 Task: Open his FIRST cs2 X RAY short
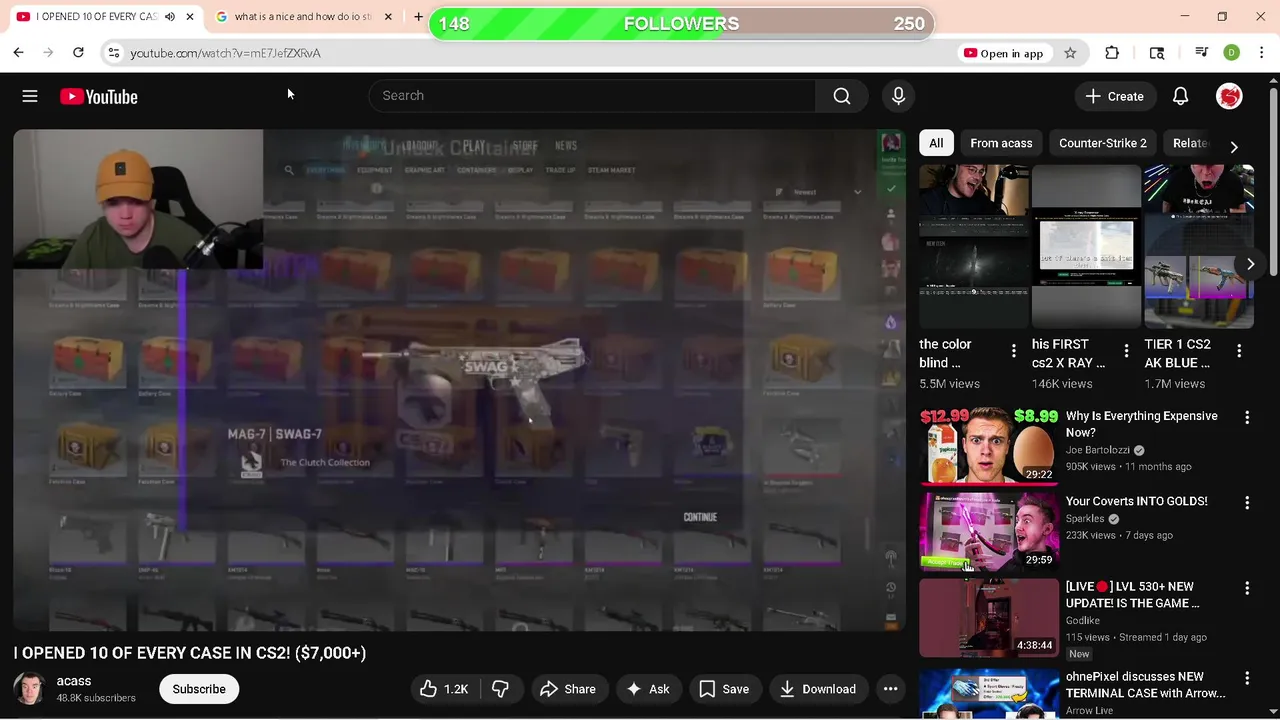pyautogui.click(x=1086, y=246)
